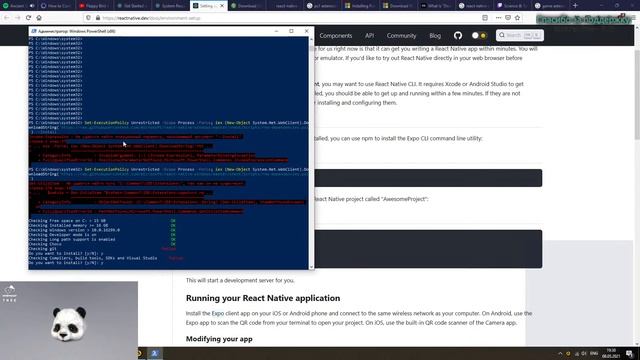Bookmark this page with the star icon
This screenshot has height=360, width=640.
click(518, 18)
